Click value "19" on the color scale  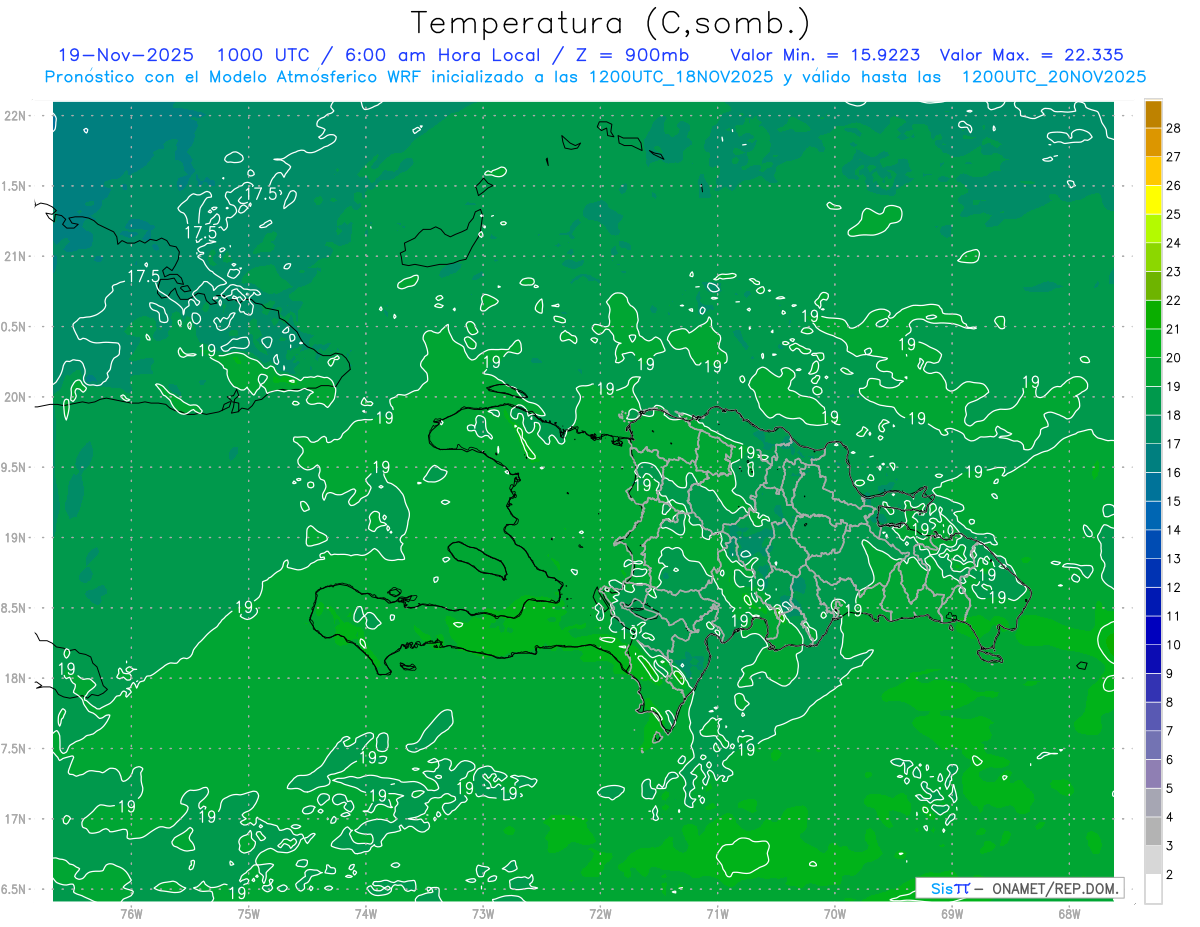click(1174, 387)
